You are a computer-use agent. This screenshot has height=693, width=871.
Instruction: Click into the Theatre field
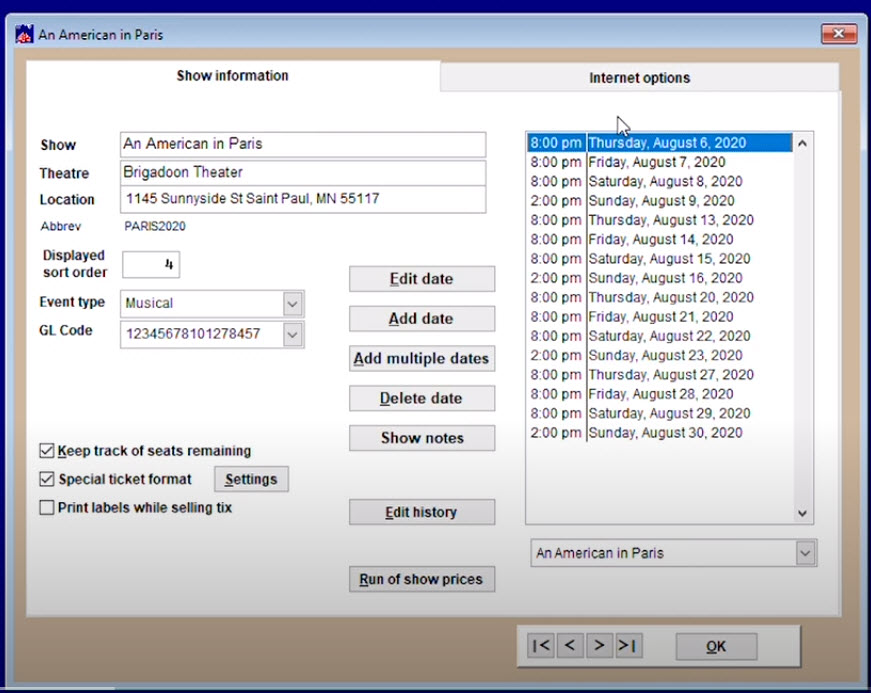pos(303,173)
